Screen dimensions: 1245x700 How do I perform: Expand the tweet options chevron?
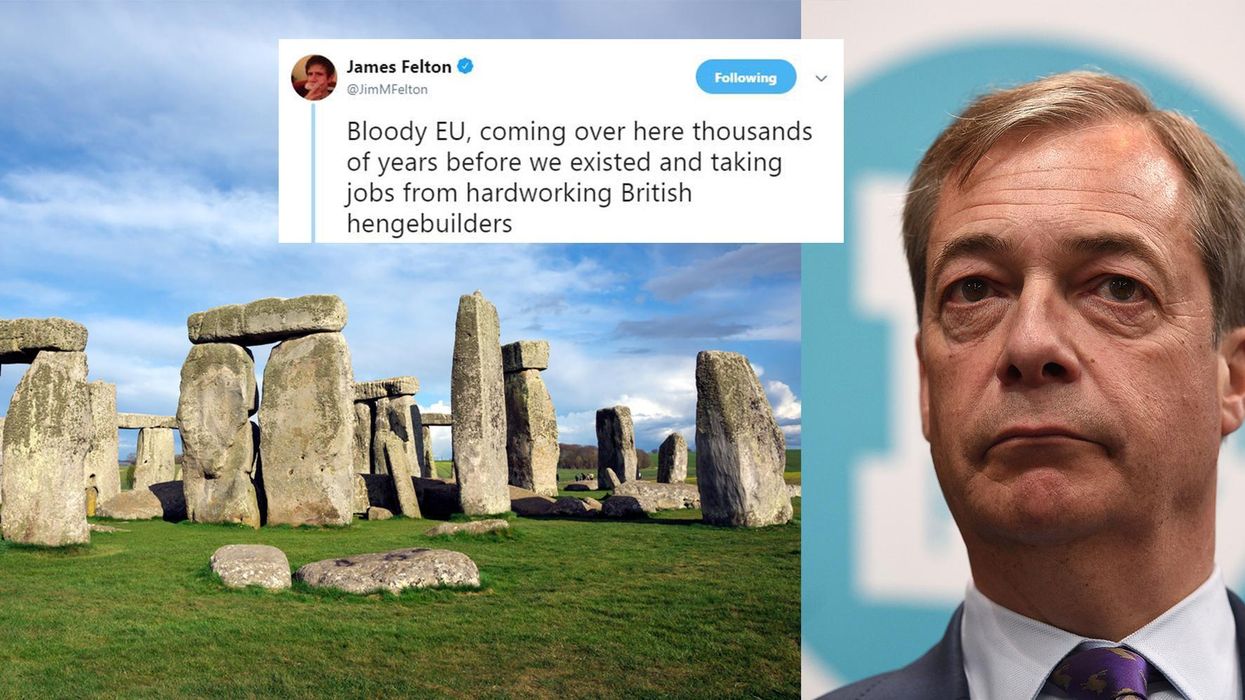[821, 78]
